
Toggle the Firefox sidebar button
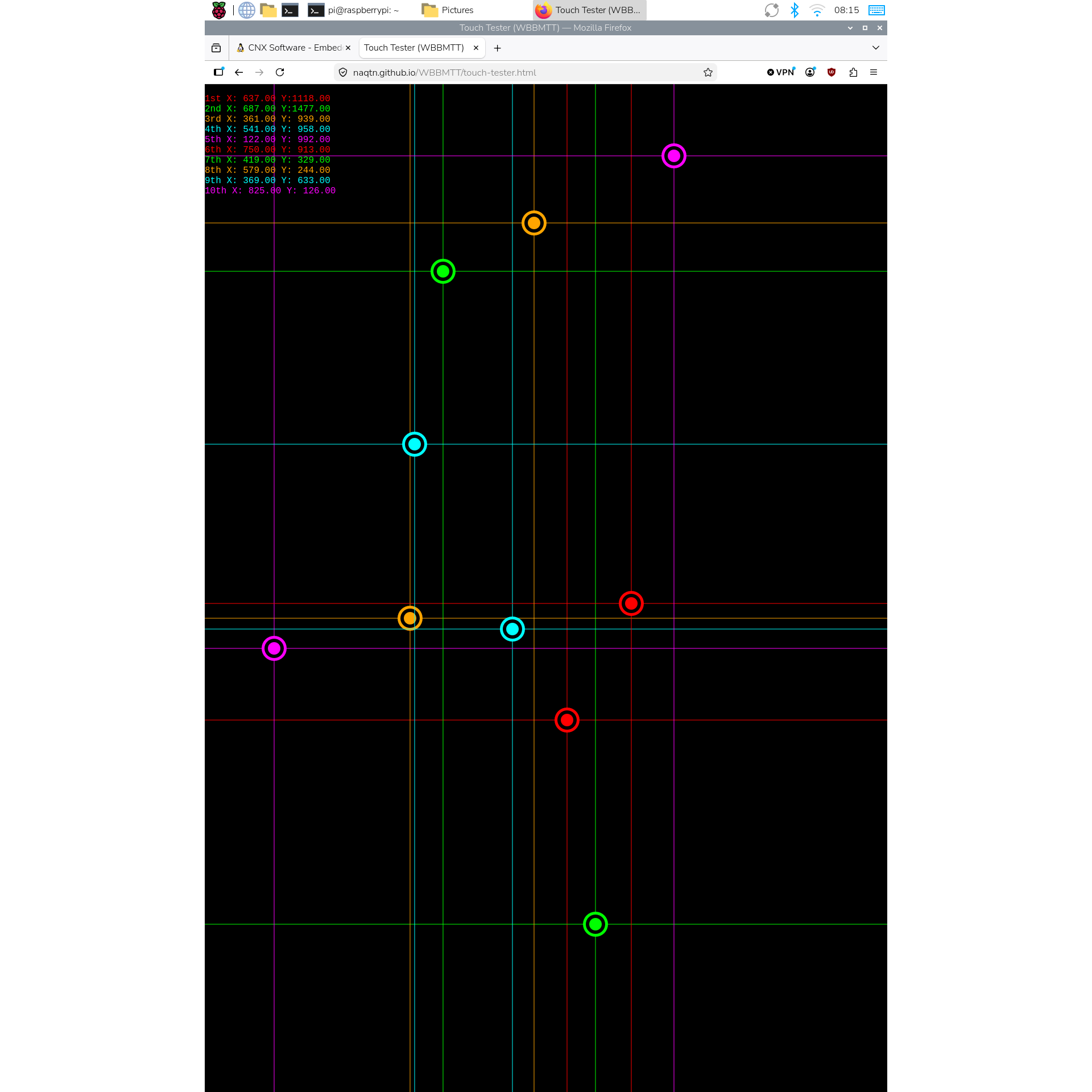tap(219, 72)
